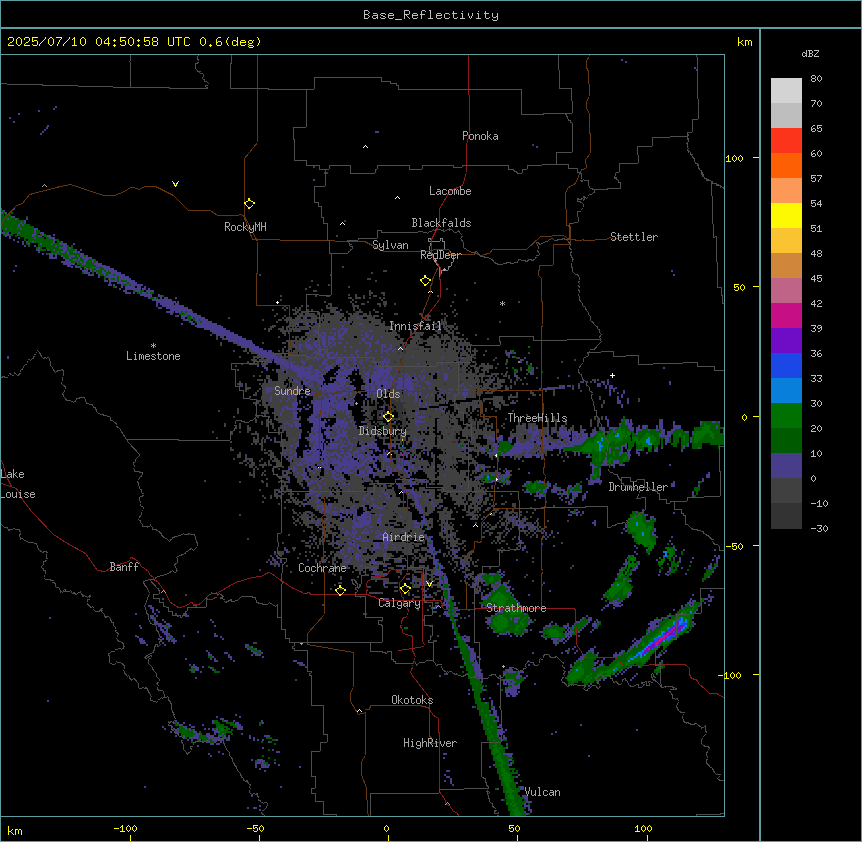Click the yellow diamond marker between Olds and Didsbury
Viewport: 862px width, 842px height.
pyautogui.click(x=388, y=417)
